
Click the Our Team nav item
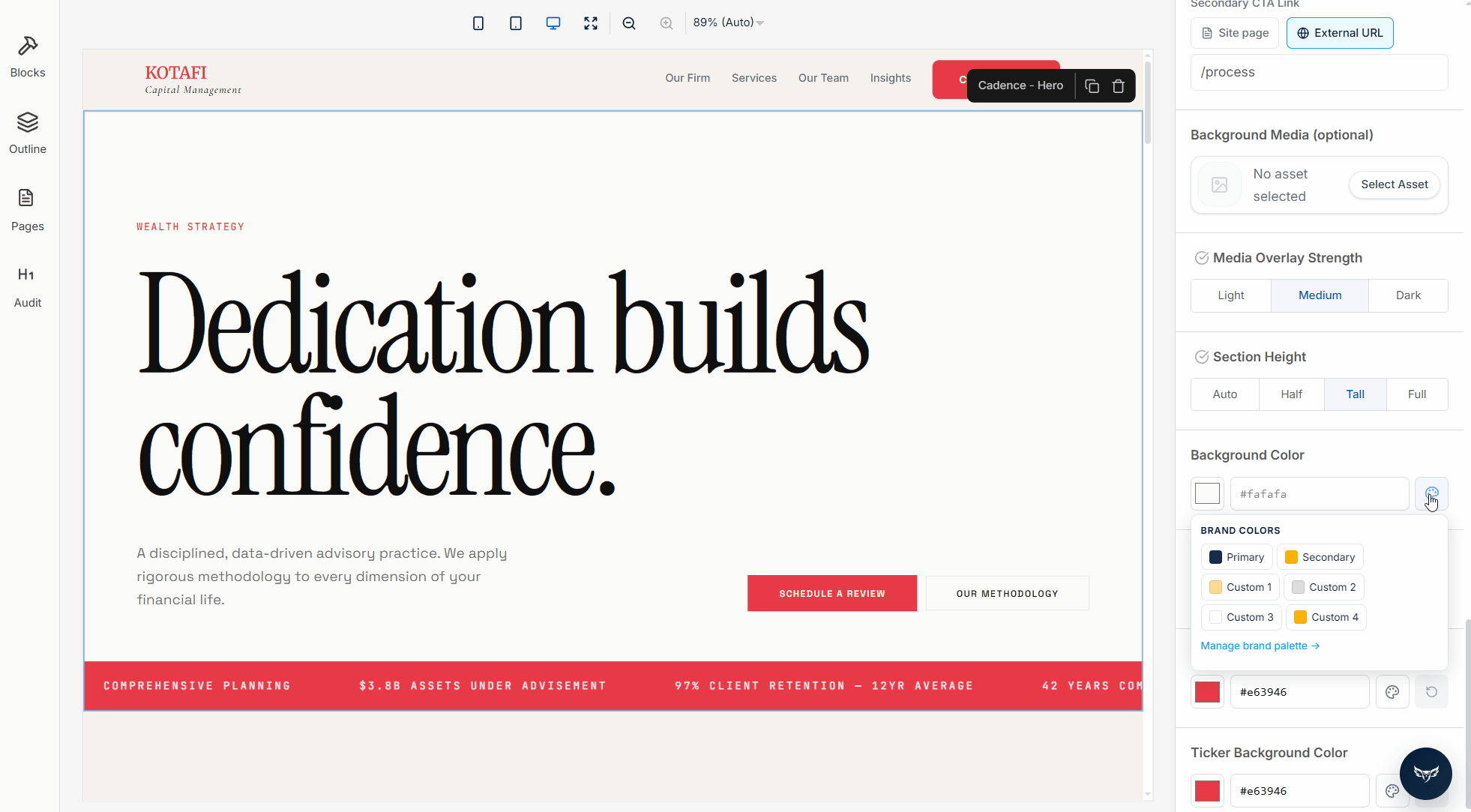(x=823, y=78)
